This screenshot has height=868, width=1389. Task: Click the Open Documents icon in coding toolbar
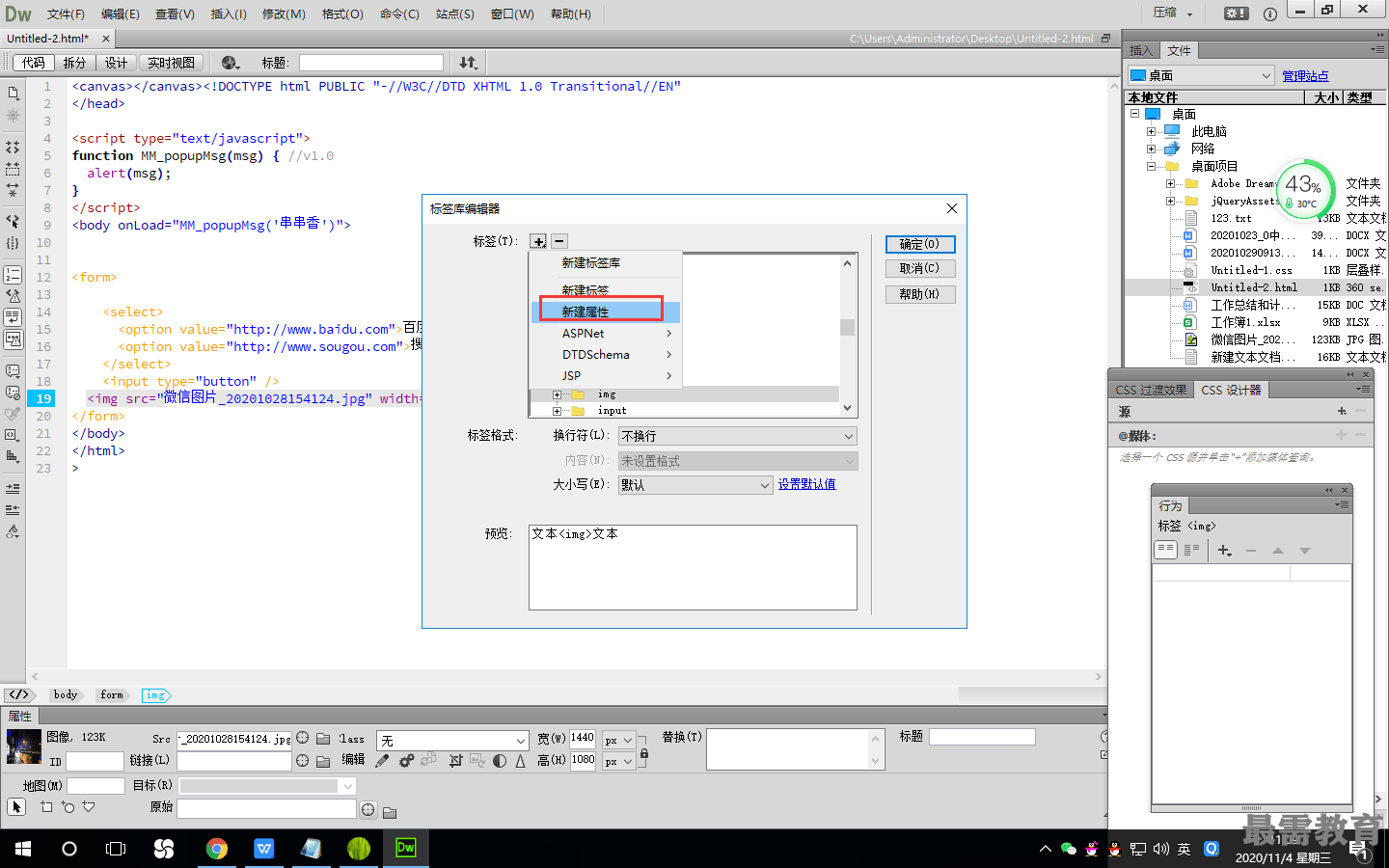click(13, 93)
